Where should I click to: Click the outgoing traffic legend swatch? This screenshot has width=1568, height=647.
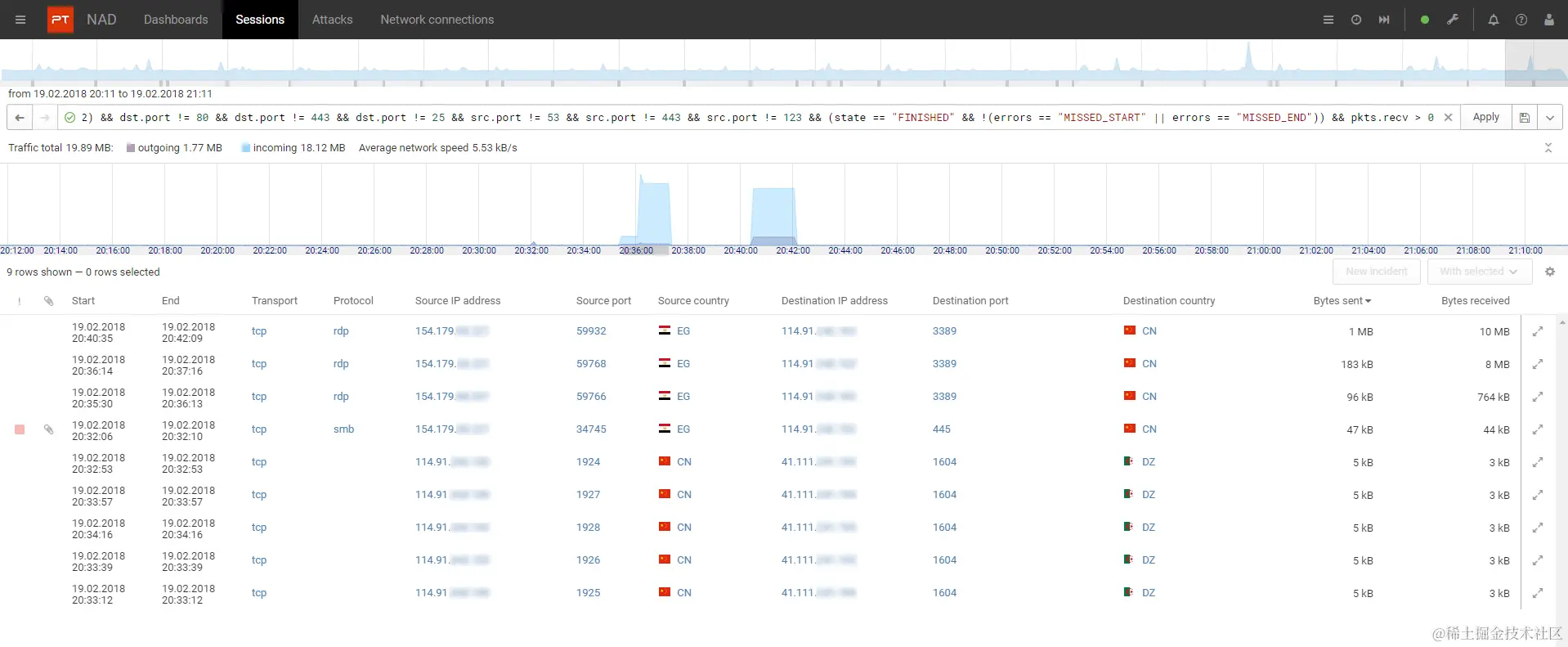131,148
